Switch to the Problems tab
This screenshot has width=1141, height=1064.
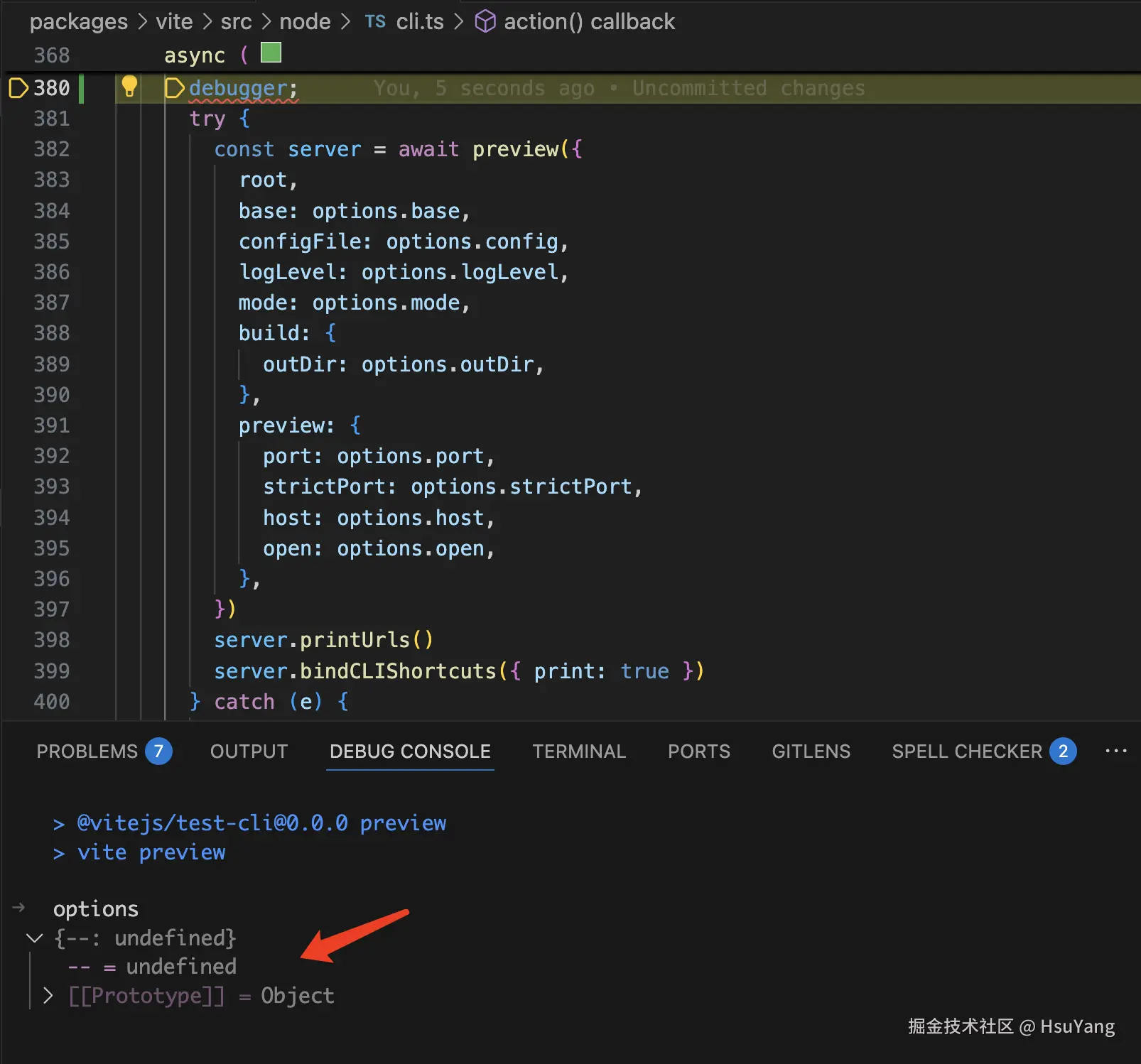[87, 751]
